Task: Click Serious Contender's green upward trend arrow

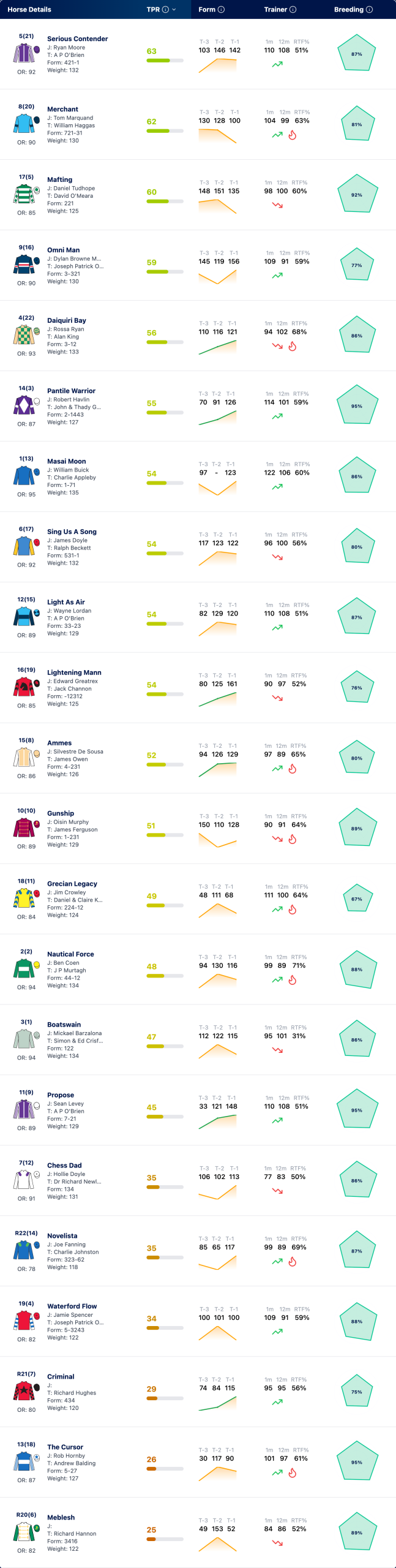Action: point(277,64)
